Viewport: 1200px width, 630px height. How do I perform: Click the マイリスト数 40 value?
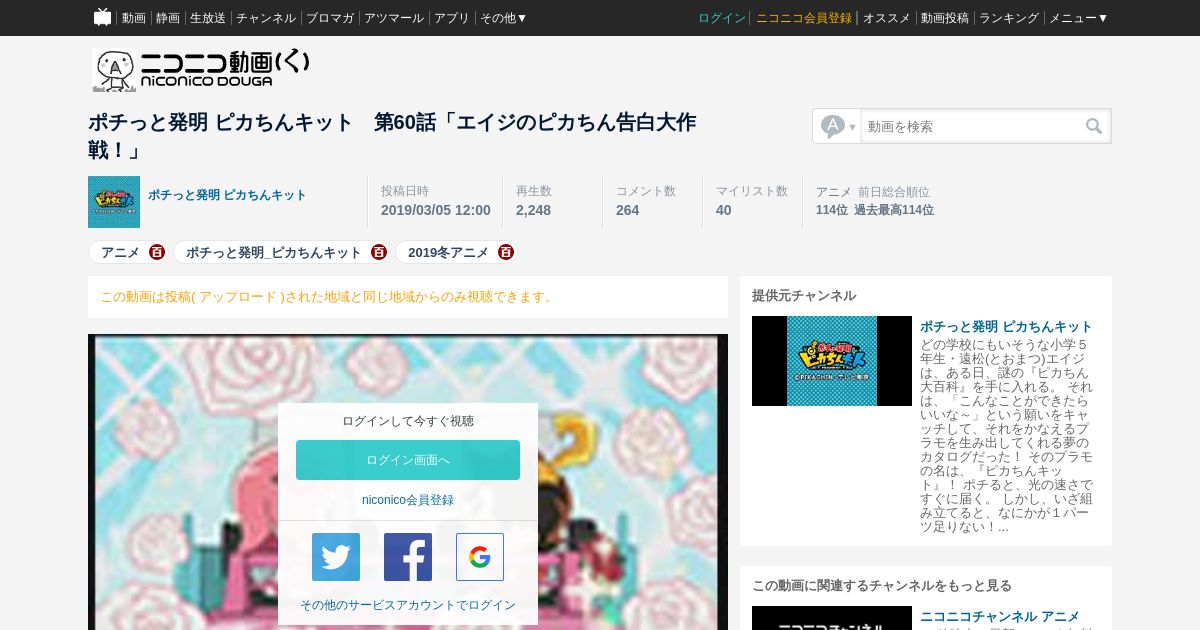[723, 210]
